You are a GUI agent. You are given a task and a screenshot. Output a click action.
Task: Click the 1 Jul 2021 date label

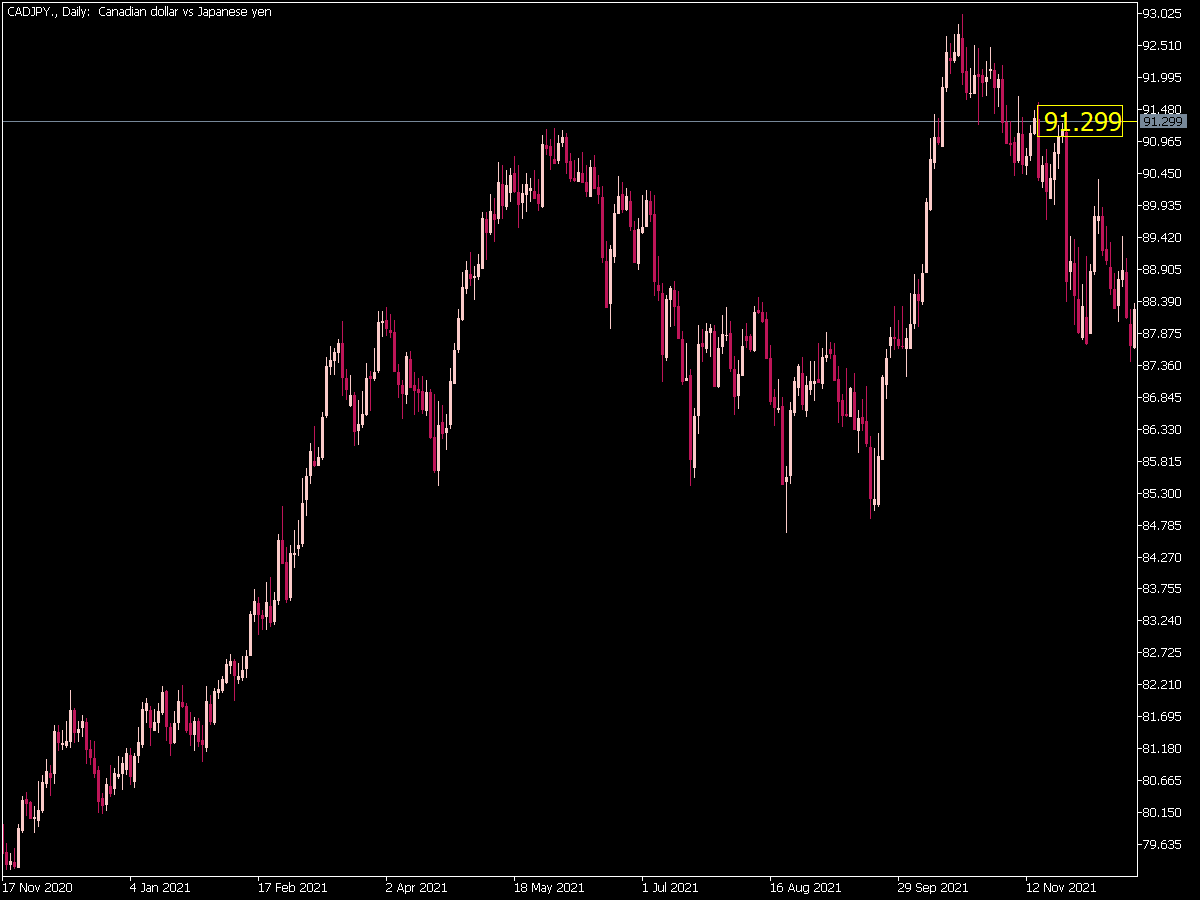[670, 888]
